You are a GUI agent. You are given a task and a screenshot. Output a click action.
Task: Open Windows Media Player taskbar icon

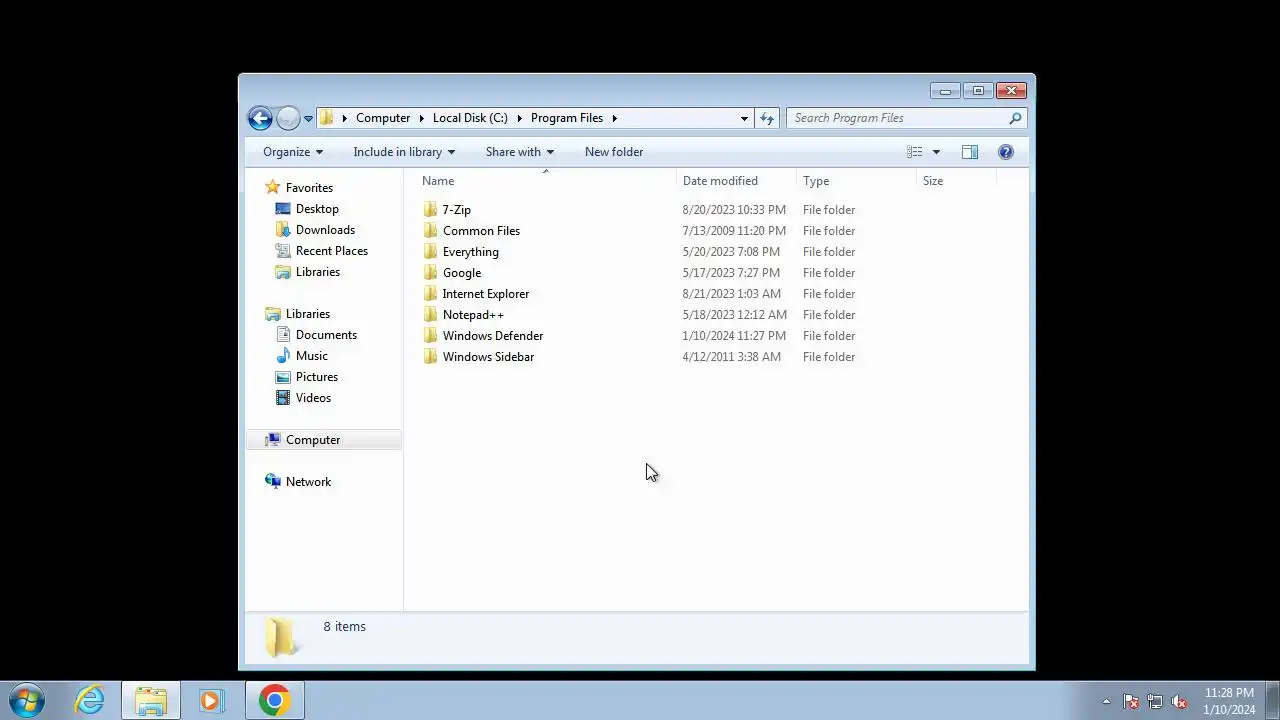[x=210, y=701]
